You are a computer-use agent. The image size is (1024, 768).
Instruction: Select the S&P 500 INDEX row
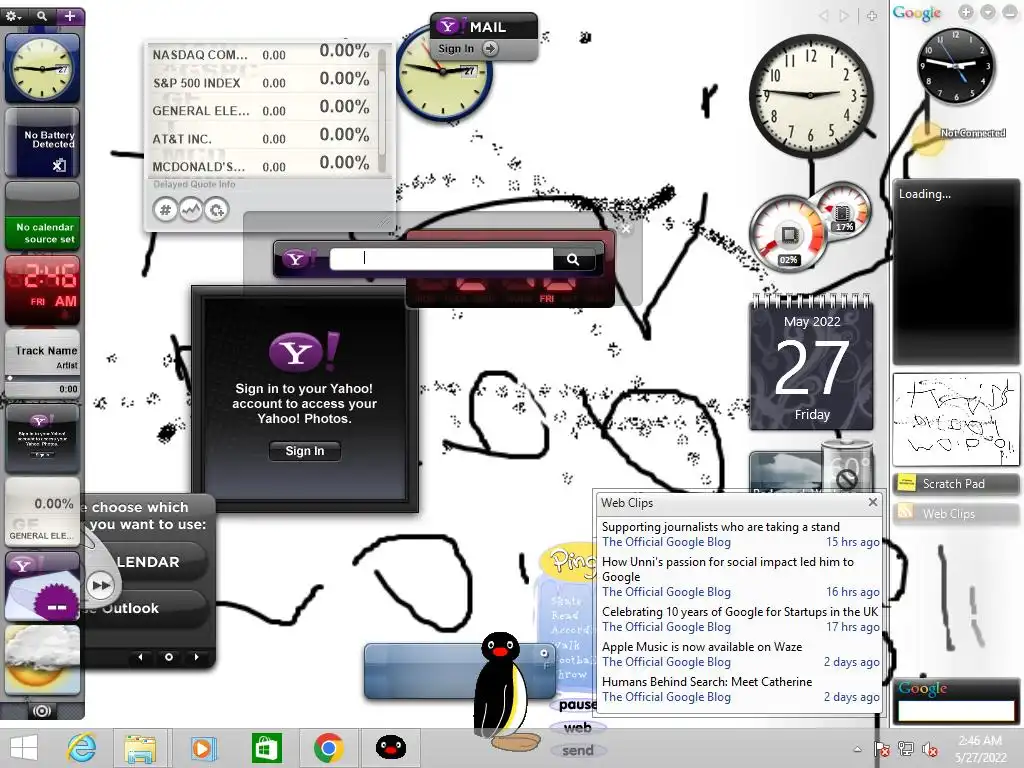[261, 82]
